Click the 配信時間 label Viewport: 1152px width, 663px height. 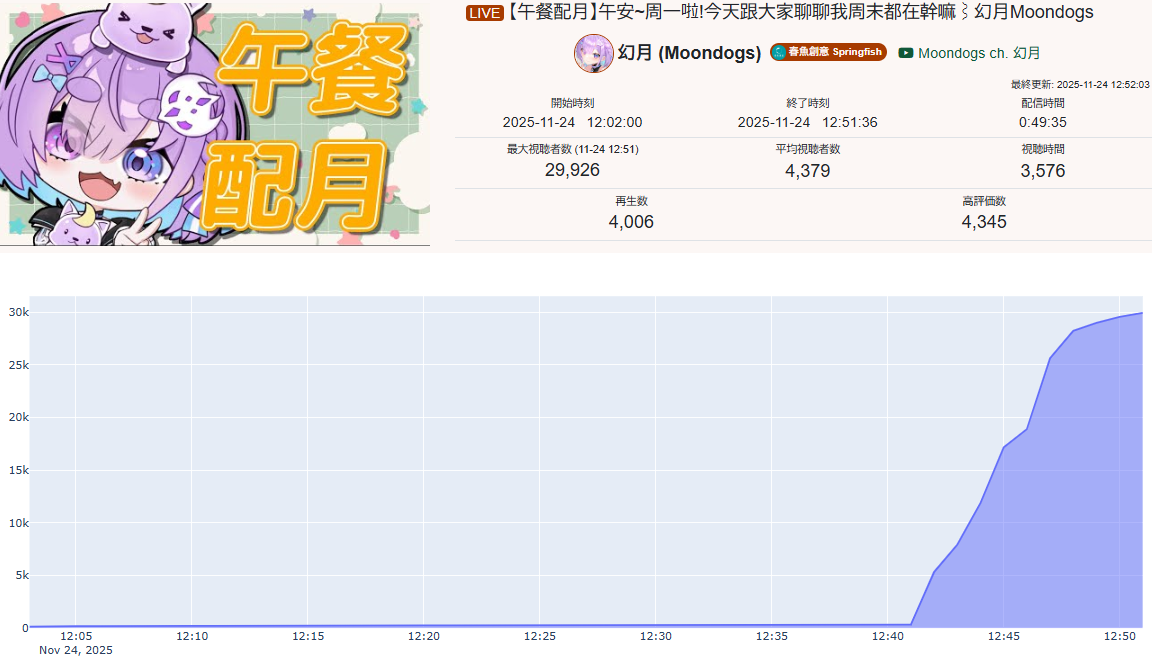[1043, 103]
